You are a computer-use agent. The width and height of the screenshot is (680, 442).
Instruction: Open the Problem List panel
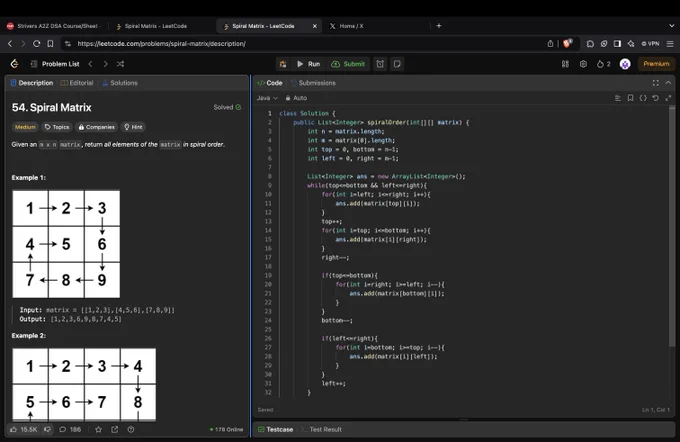pos(55,64)
